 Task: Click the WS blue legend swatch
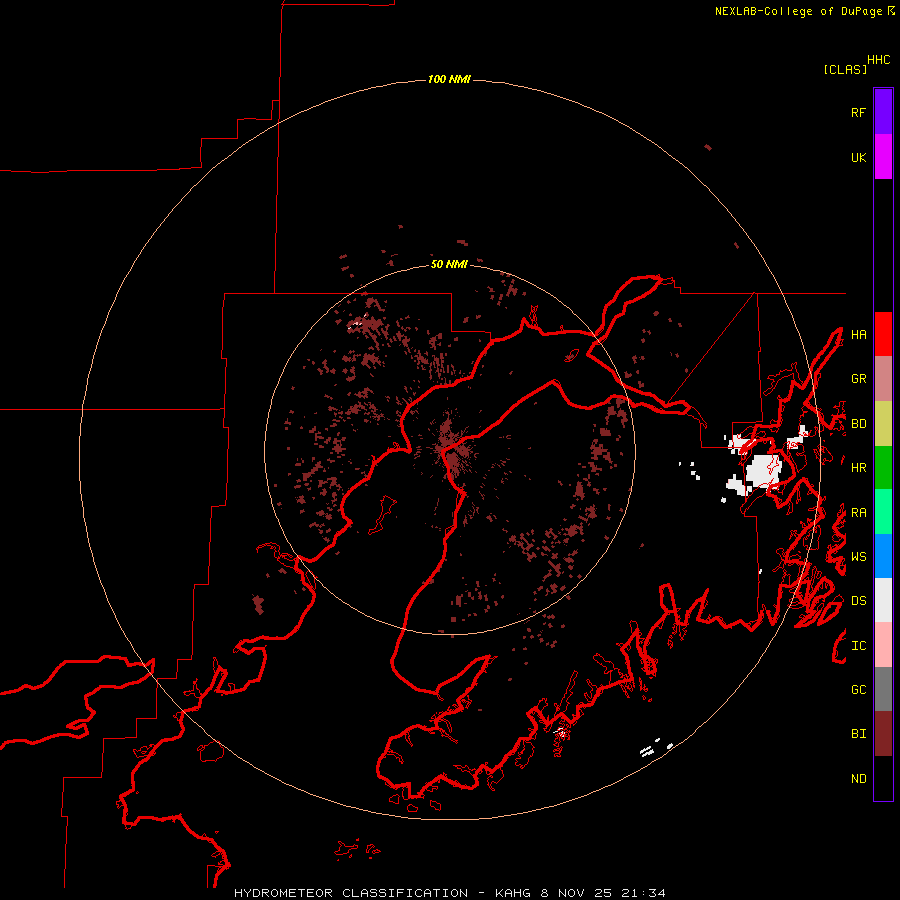click(x=883, y=556)
